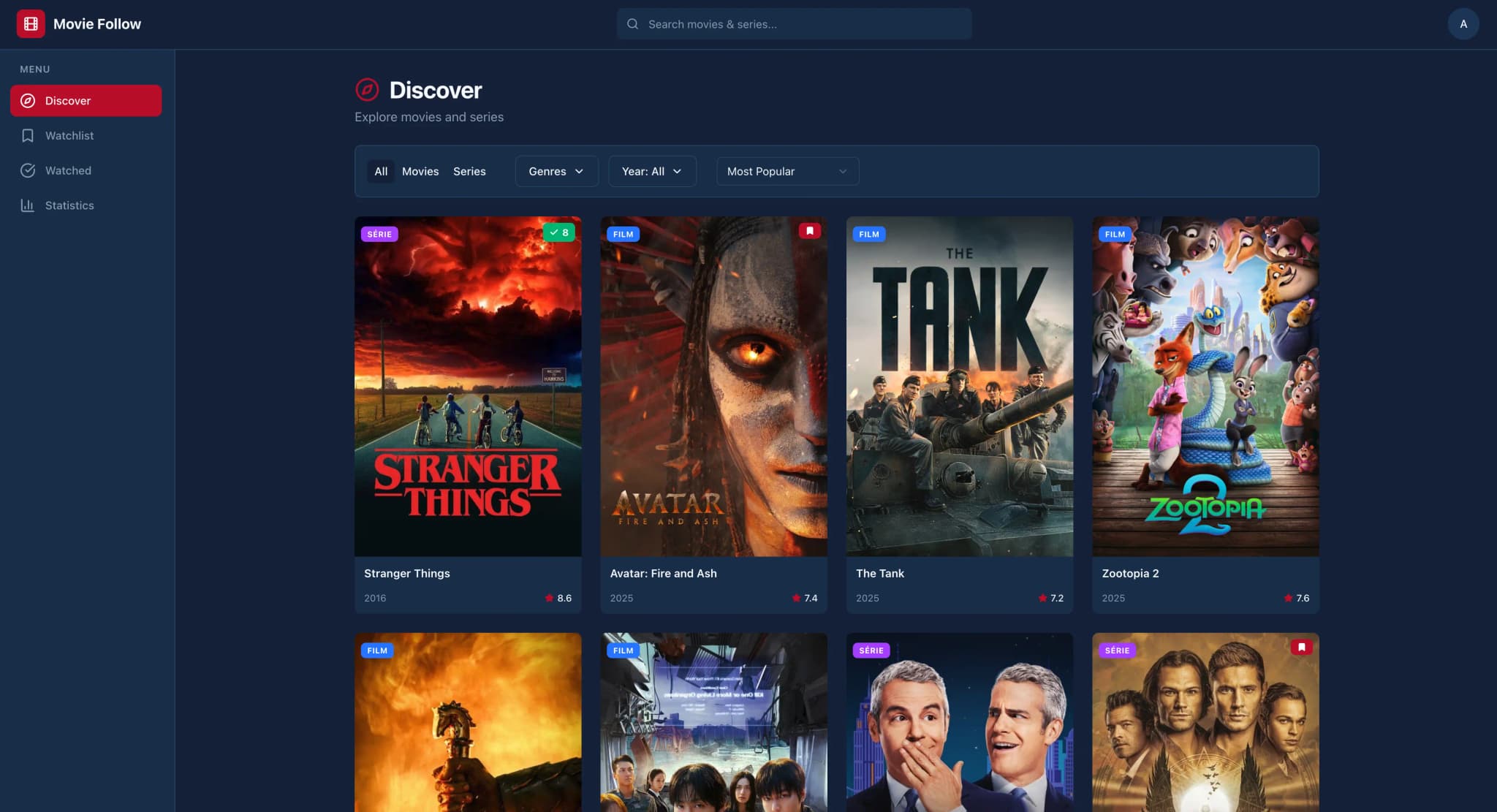Open the Year: All dropdown

point(651,171)
